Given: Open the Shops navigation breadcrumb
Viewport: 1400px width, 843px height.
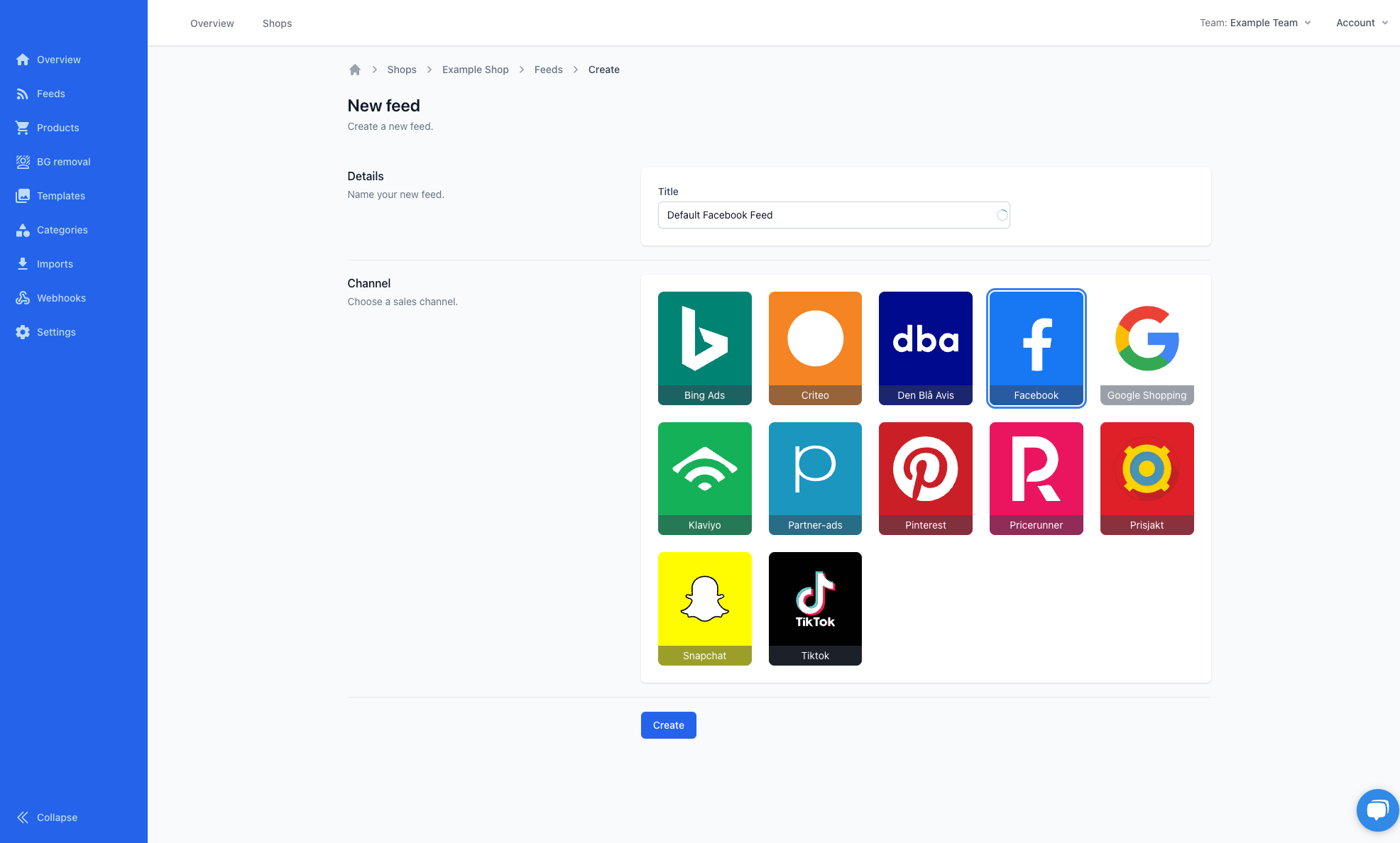Looking at the screenshot, I should 401,69.
